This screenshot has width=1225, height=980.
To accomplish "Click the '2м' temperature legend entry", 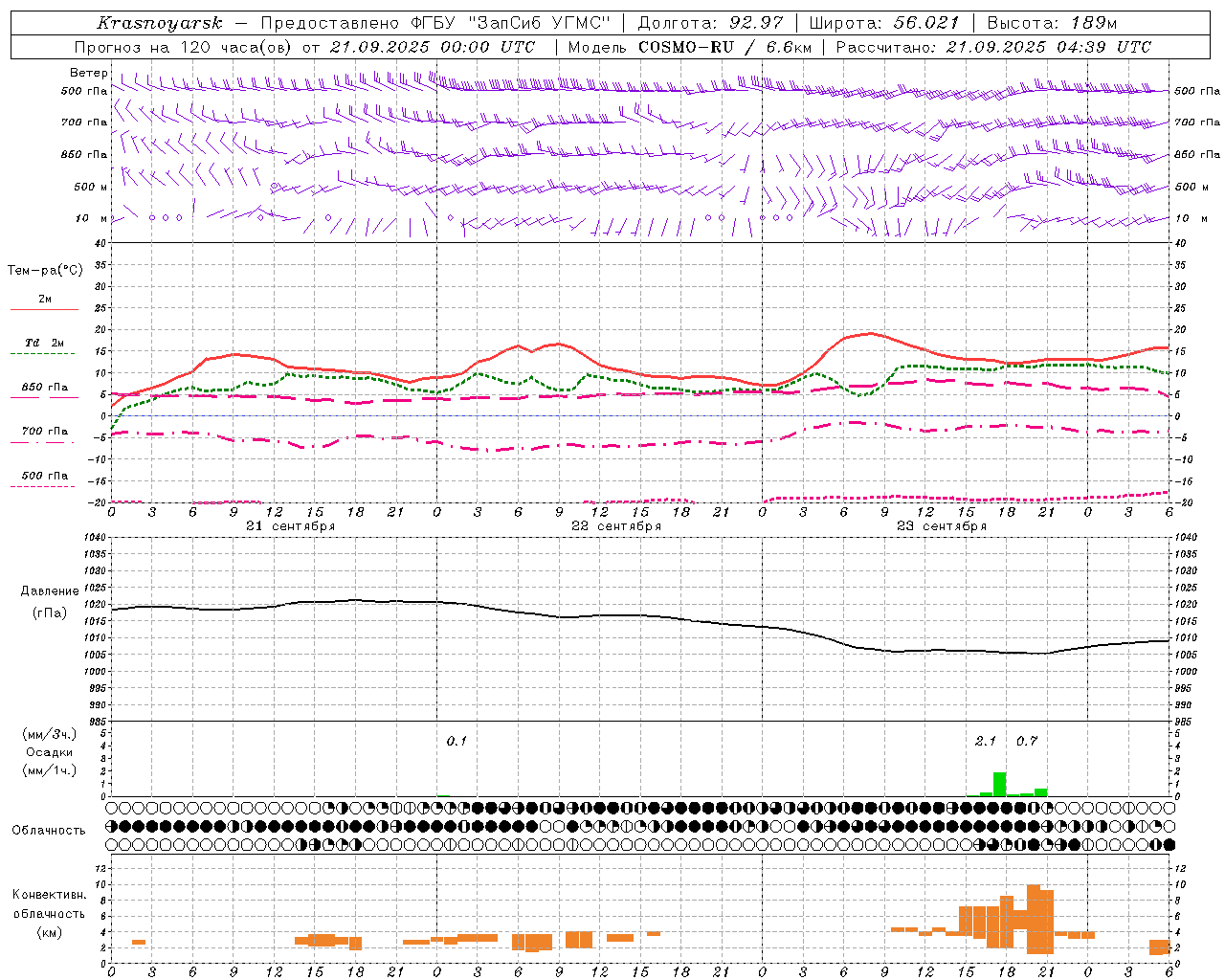I will [x=45, y=299].
